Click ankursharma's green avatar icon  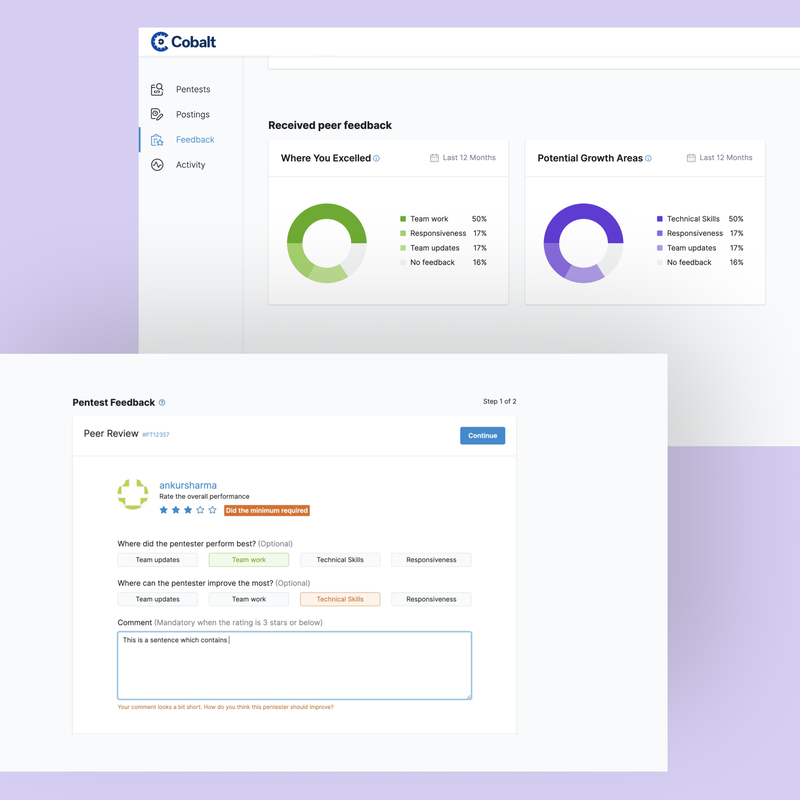coord(133,495)
